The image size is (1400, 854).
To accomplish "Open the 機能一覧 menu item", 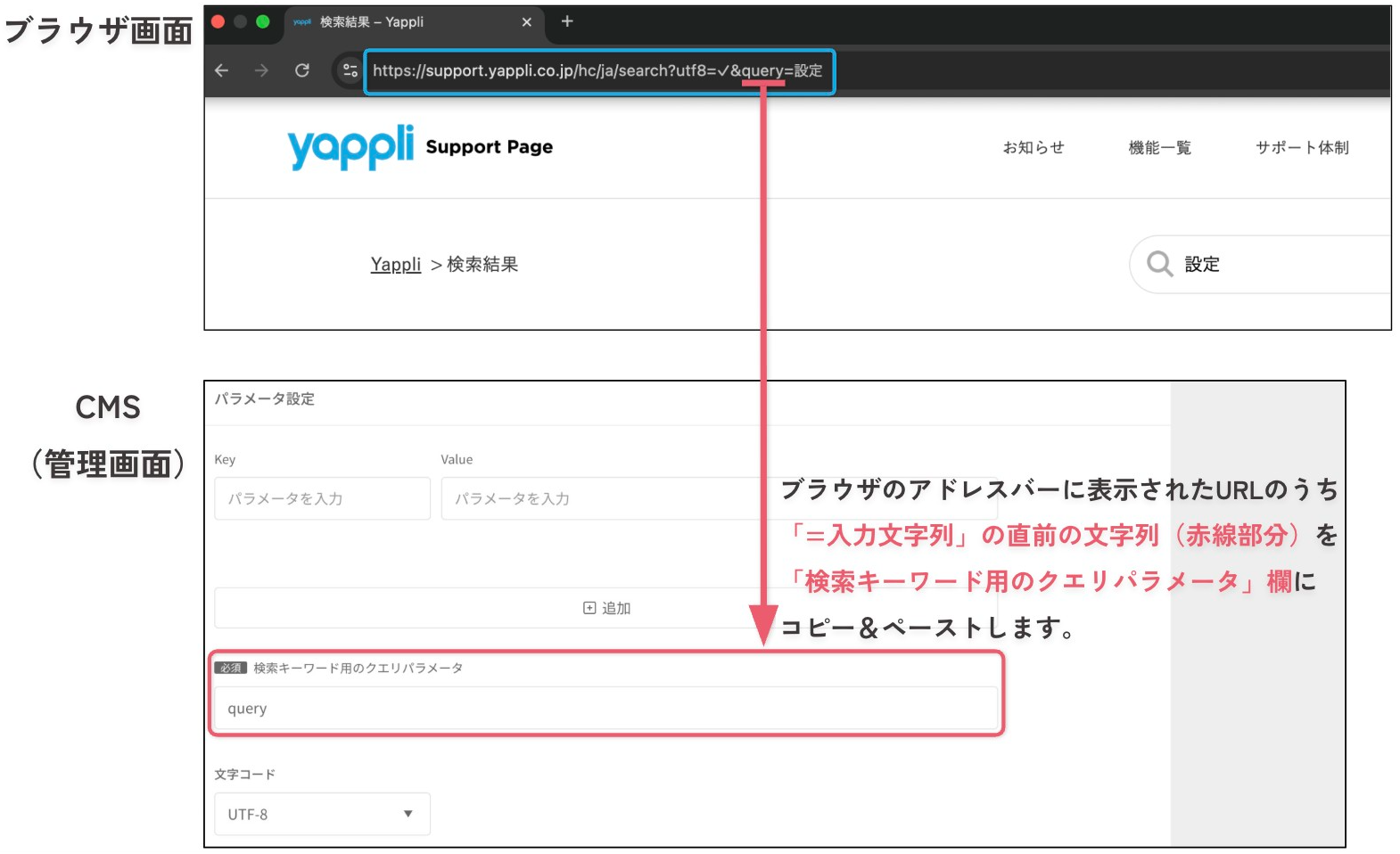I will [x=1159, y=148].
